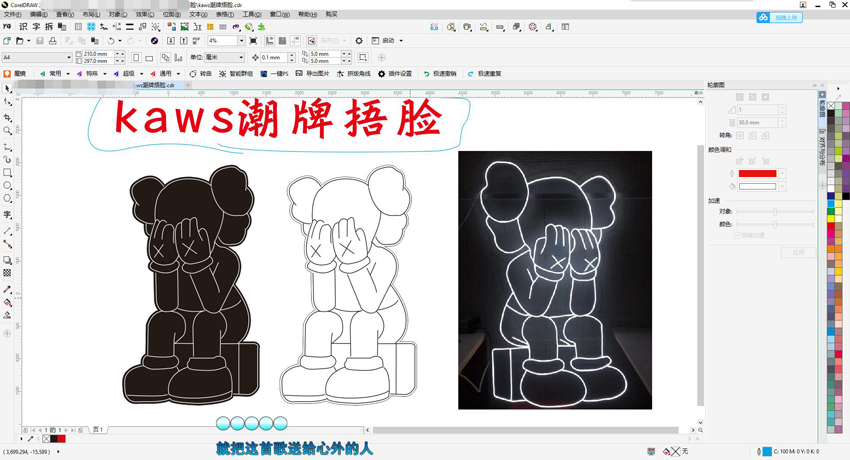Click the 颜色 acceleration slider
Viewport: 850px width, 460px height.
(775, 224)
